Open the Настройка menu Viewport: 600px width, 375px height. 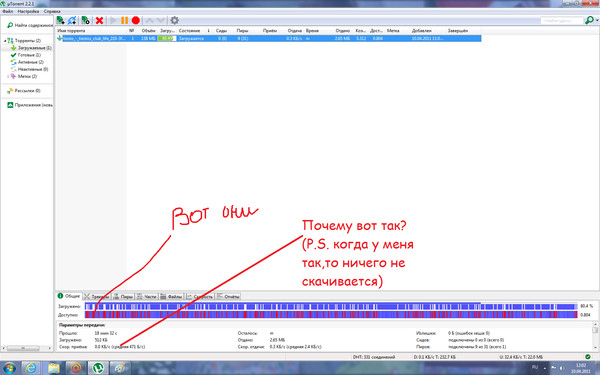pos(28,11)
